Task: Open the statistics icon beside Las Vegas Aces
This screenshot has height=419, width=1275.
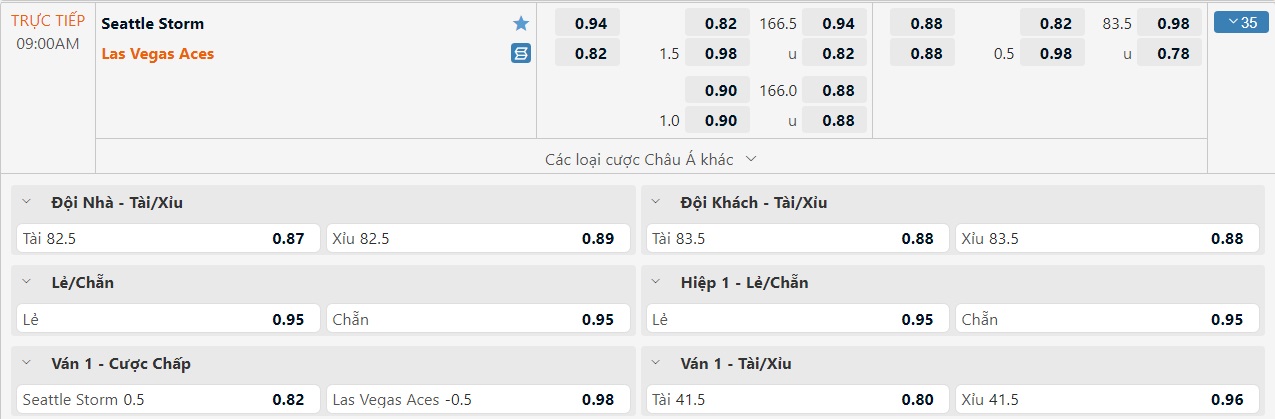Action: tap(520, 54)
